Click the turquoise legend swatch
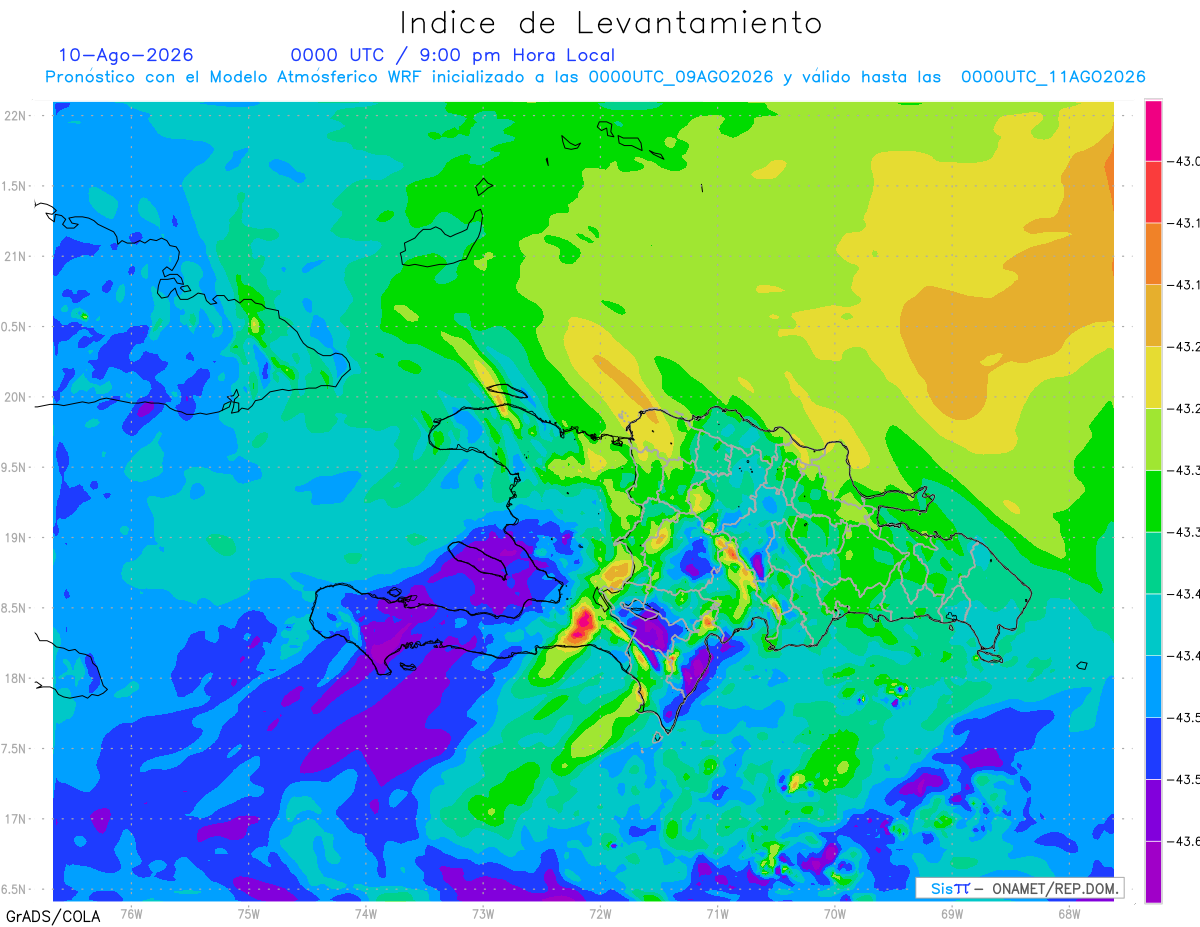The height and width of the screenshot is (927, 1200). pos(1153,624)
